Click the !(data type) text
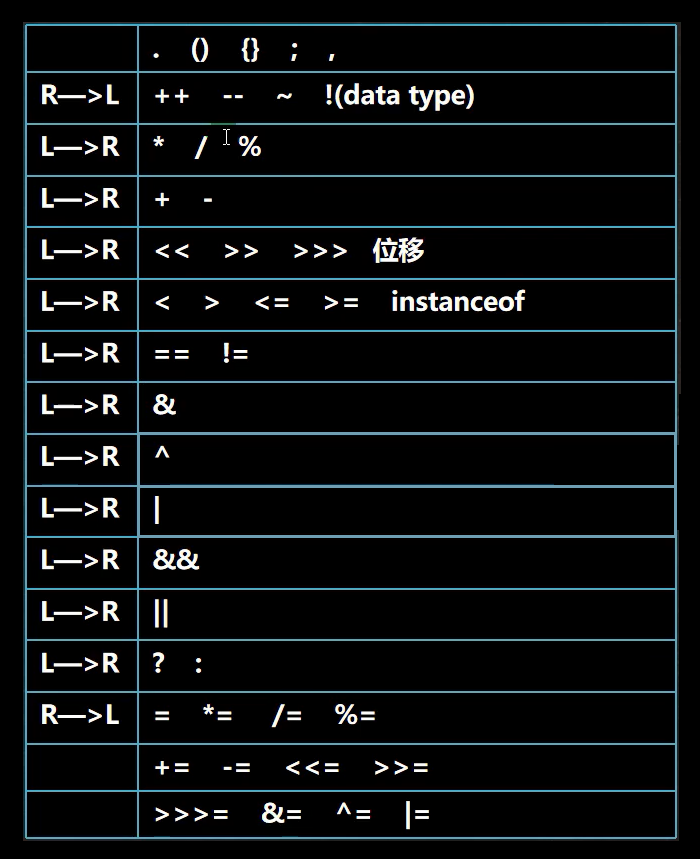This screenshot has height=859, width=700. click(x=399, y=96)
